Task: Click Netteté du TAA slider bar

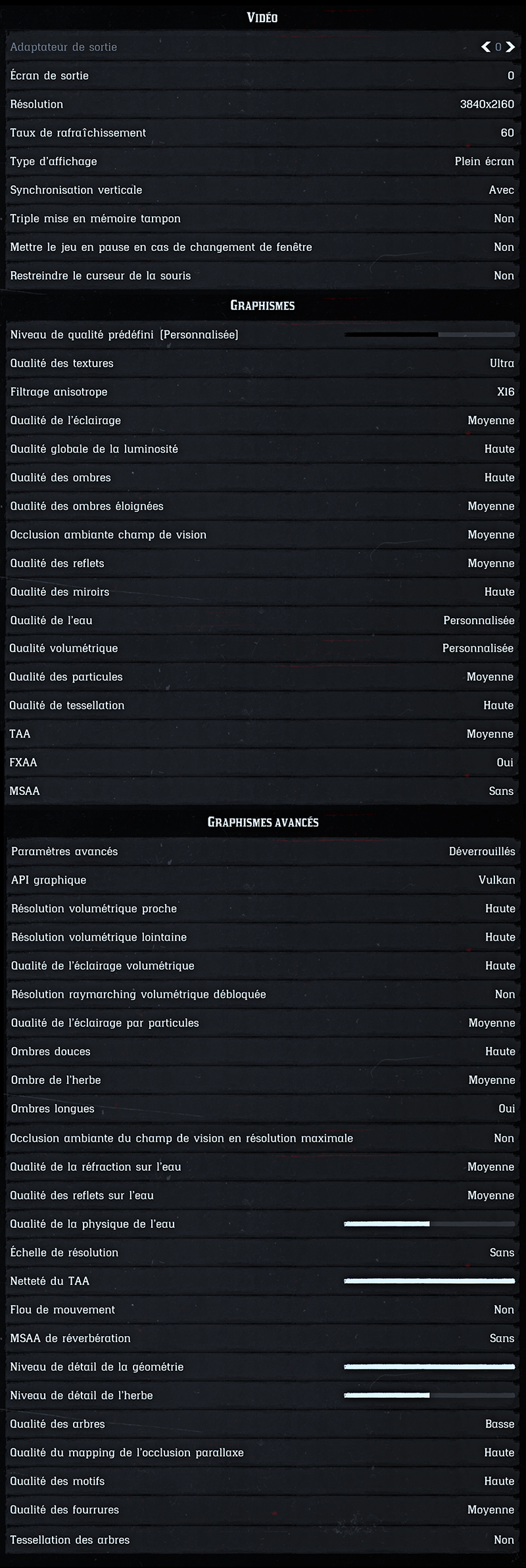Action: (429, 1281)
